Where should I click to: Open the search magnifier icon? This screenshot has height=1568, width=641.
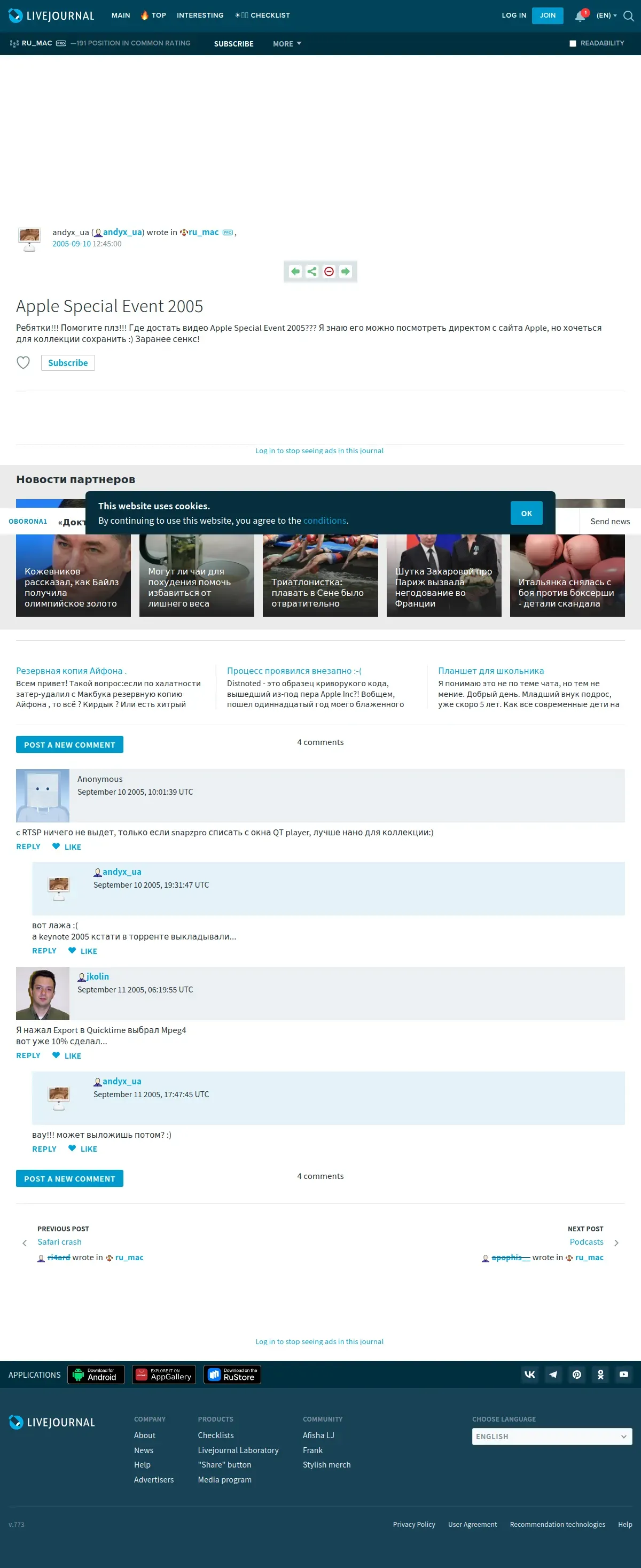[629, 16]
